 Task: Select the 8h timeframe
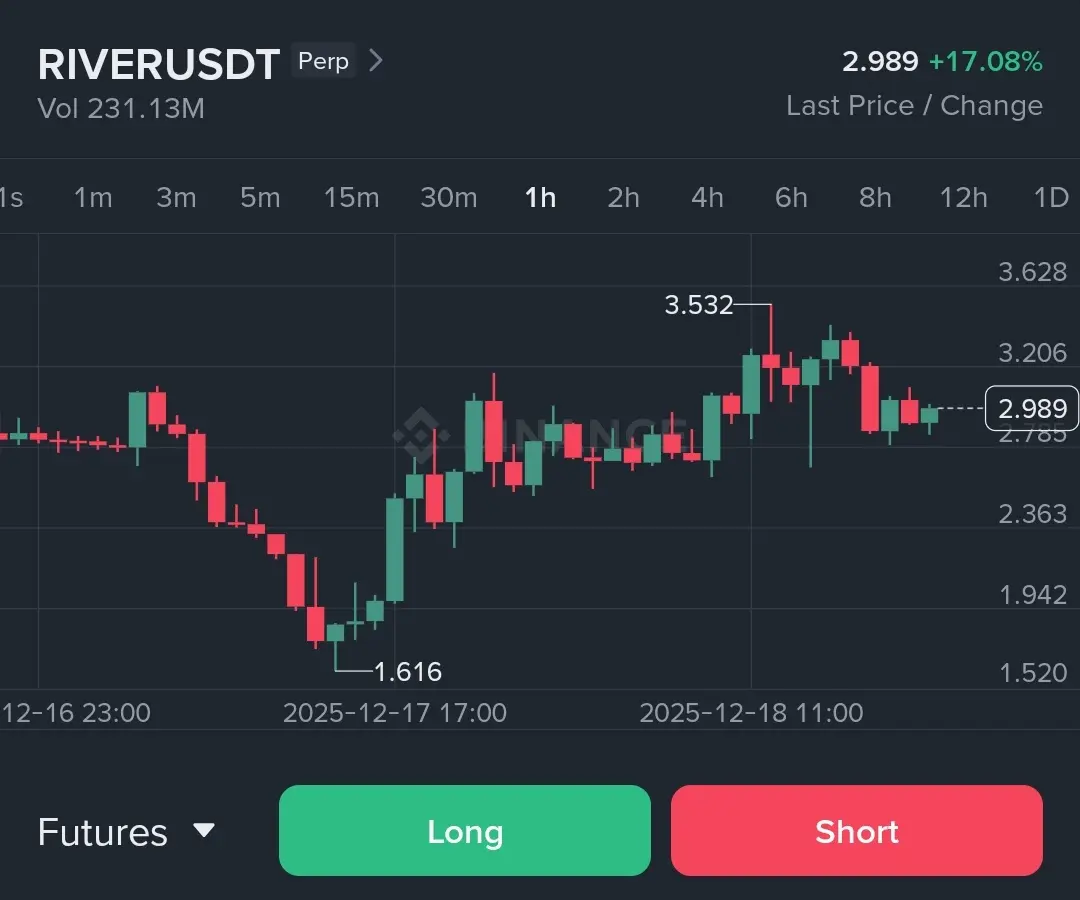[875, 198]
